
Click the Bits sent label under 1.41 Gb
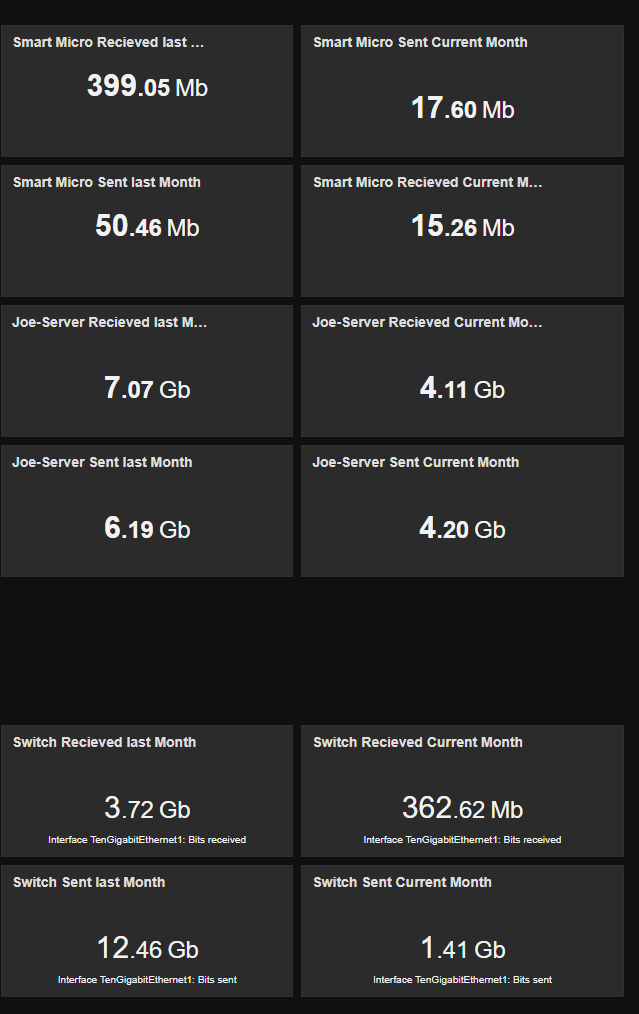(462, 980)
